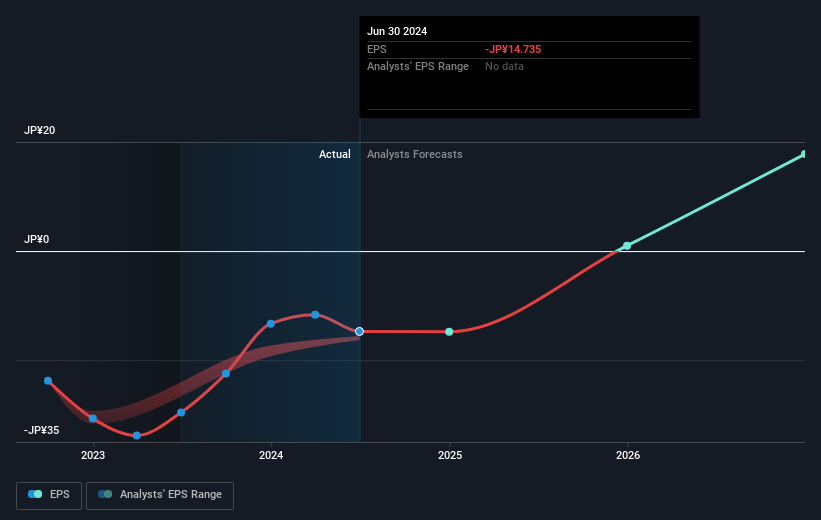
Task: Click the first EPS data point in late 2022
Action: (x=48, y=381)
